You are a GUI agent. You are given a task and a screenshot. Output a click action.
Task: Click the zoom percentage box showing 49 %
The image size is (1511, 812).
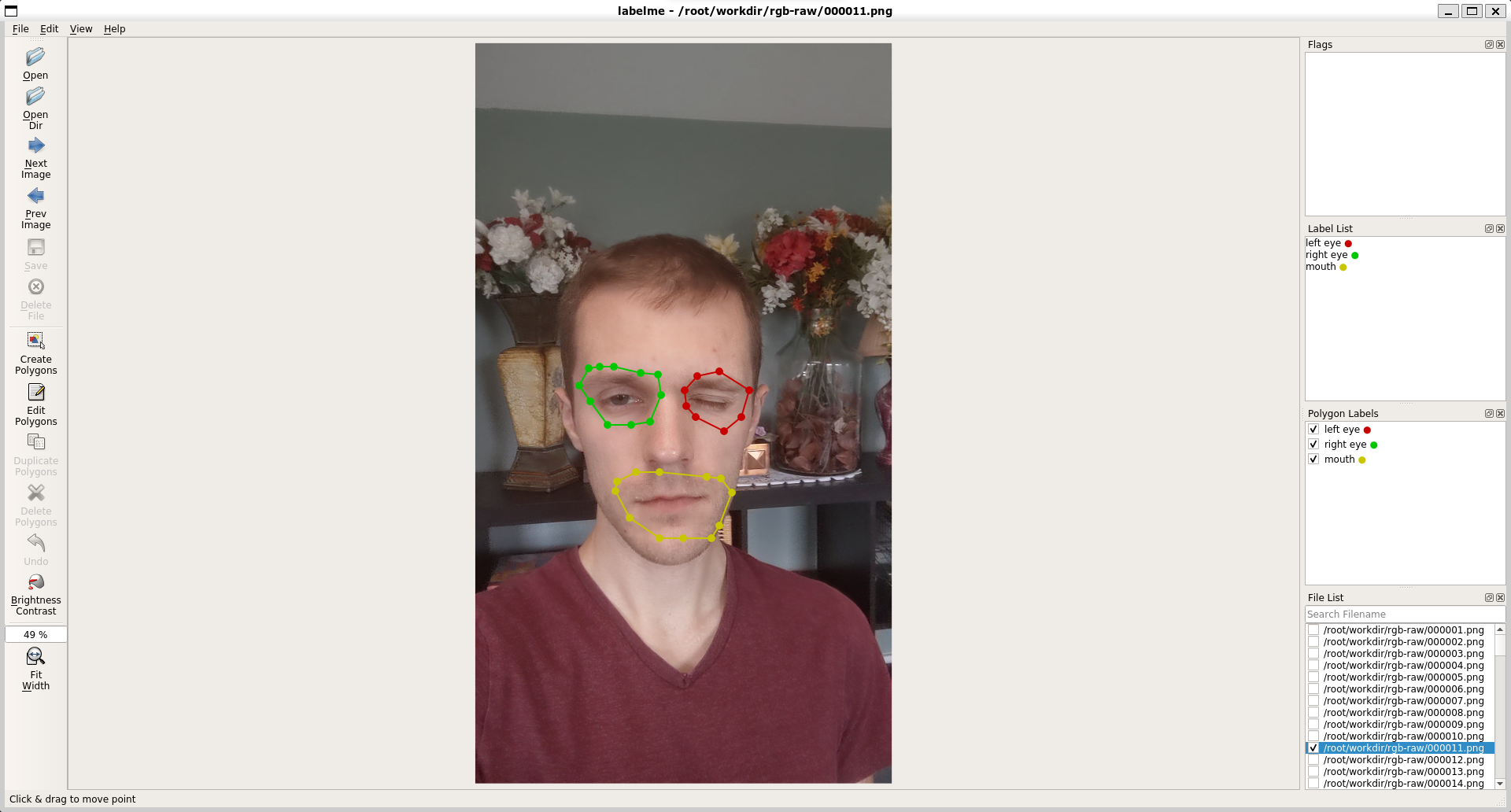pyautogui.click(x=35, y=634)
